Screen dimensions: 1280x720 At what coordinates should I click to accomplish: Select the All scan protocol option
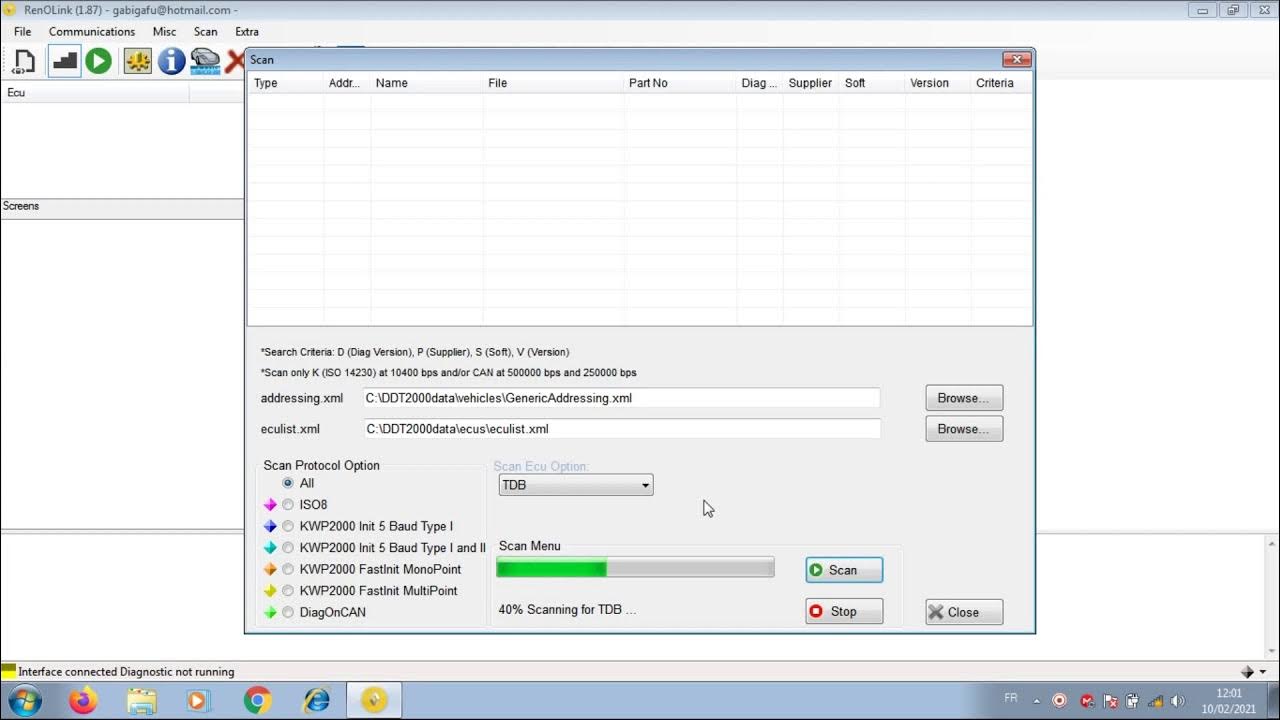pos(288,483)
